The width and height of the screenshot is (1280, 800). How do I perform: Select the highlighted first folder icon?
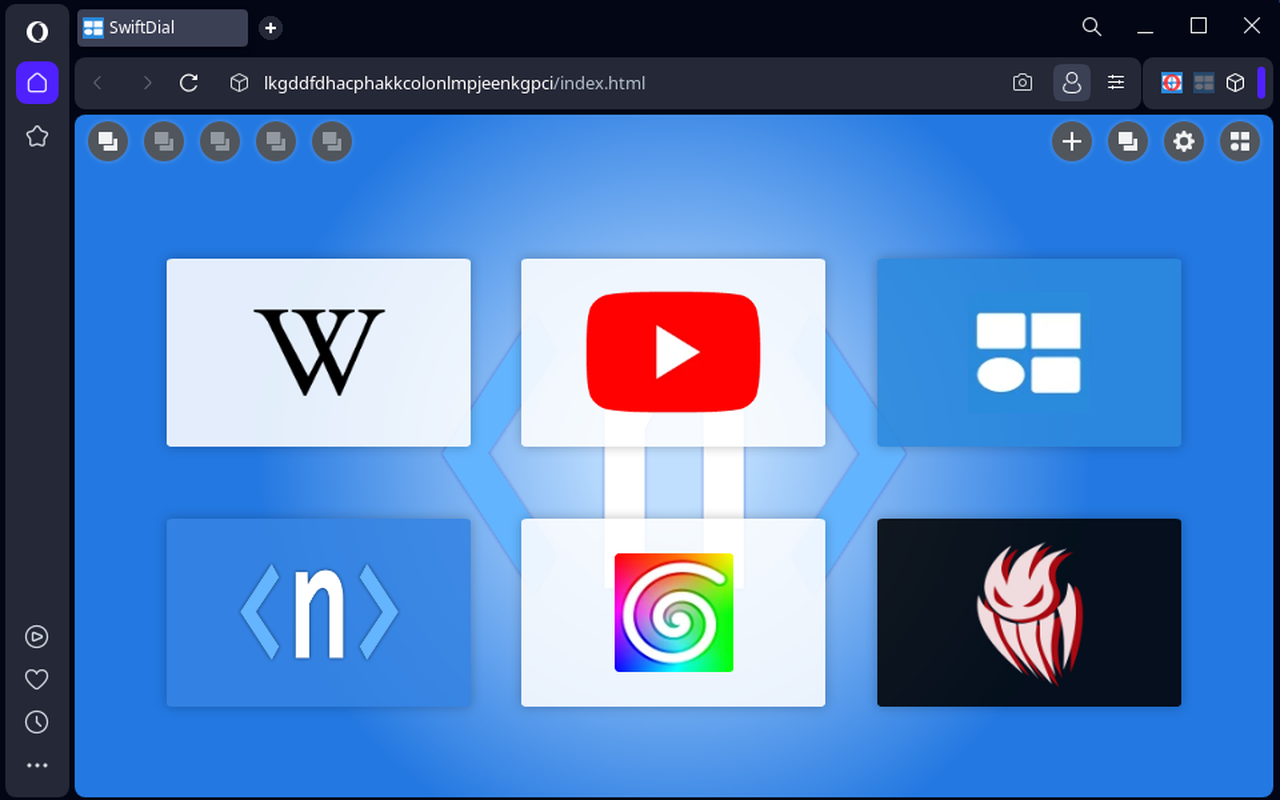tap(108, 142)
